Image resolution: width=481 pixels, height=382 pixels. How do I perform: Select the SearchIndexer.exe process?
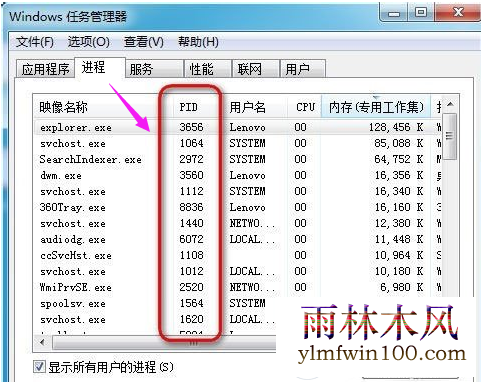(x=238, y=159)
